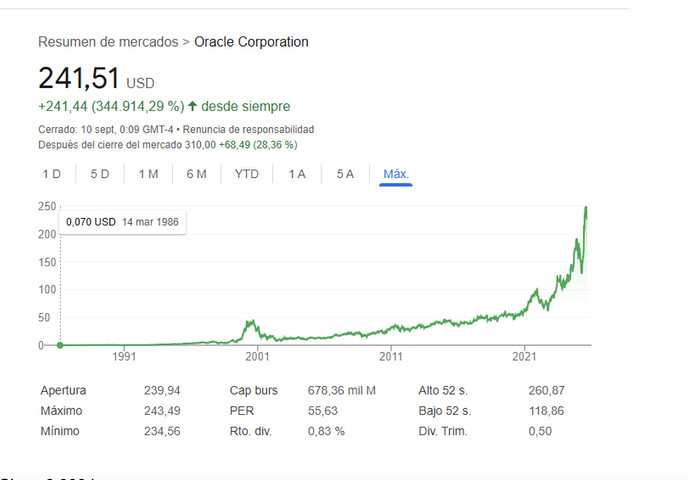Select the 1 D time range tab
The image size is (690, 480).
click(x=52, y=174)
